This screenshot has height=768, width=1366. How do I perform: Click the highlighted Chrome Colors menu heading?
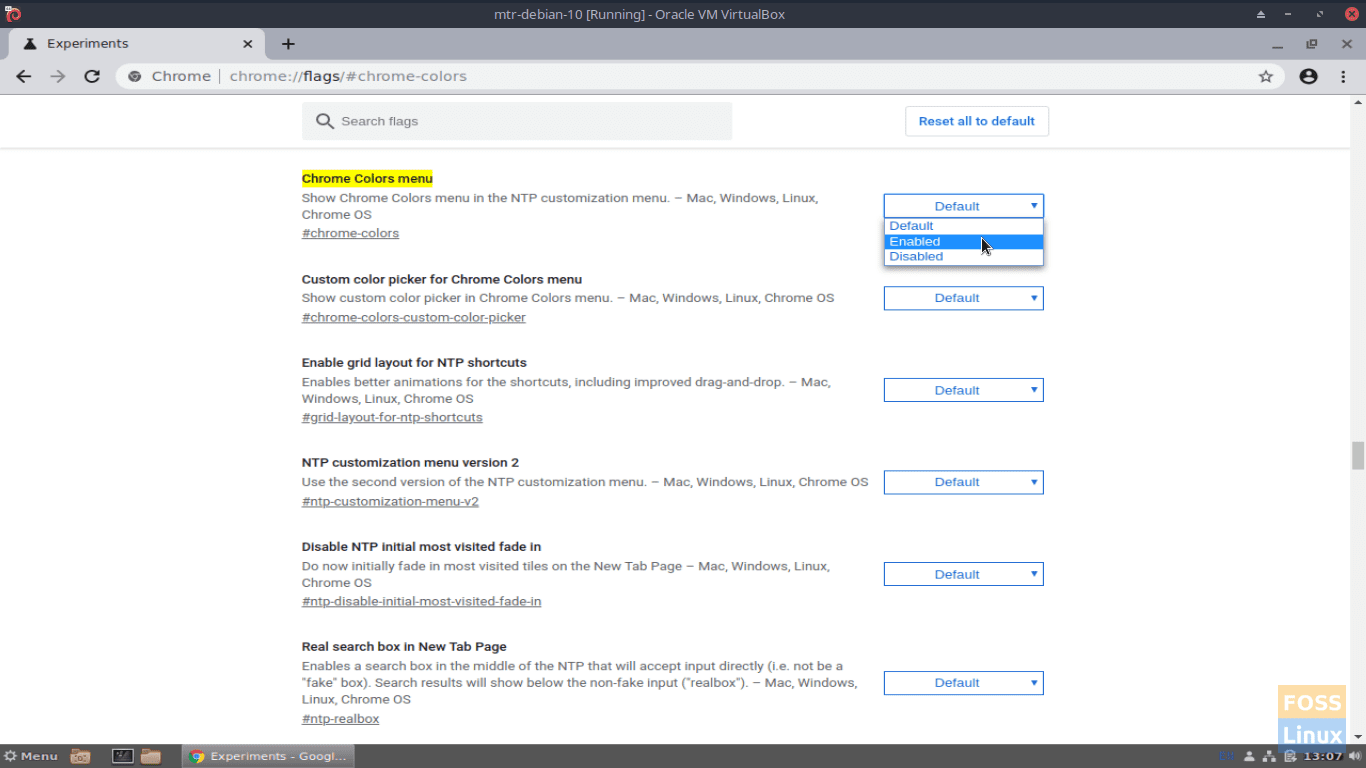click(367, 179)
